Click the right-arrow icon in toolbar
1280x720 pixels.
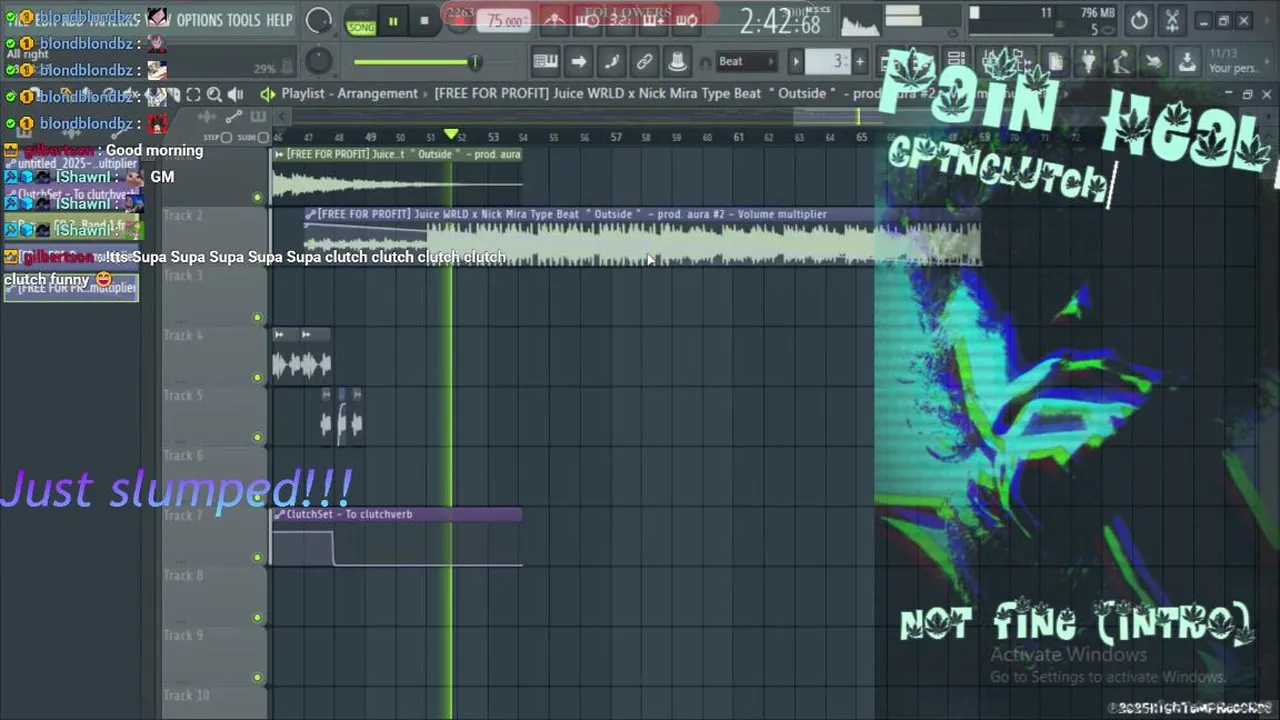578,62
